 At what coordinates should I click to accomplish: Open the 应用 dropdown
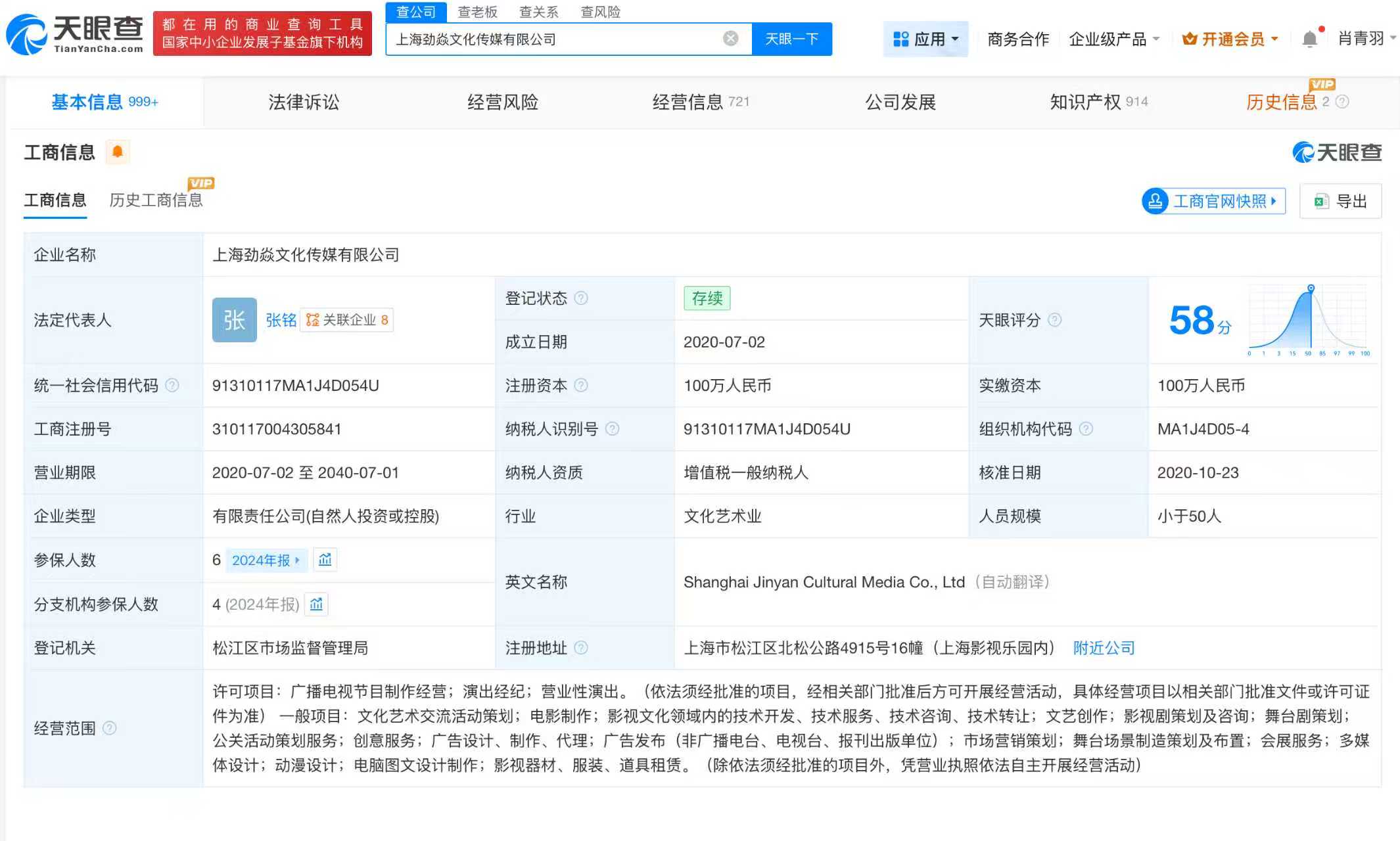[925, 39]
